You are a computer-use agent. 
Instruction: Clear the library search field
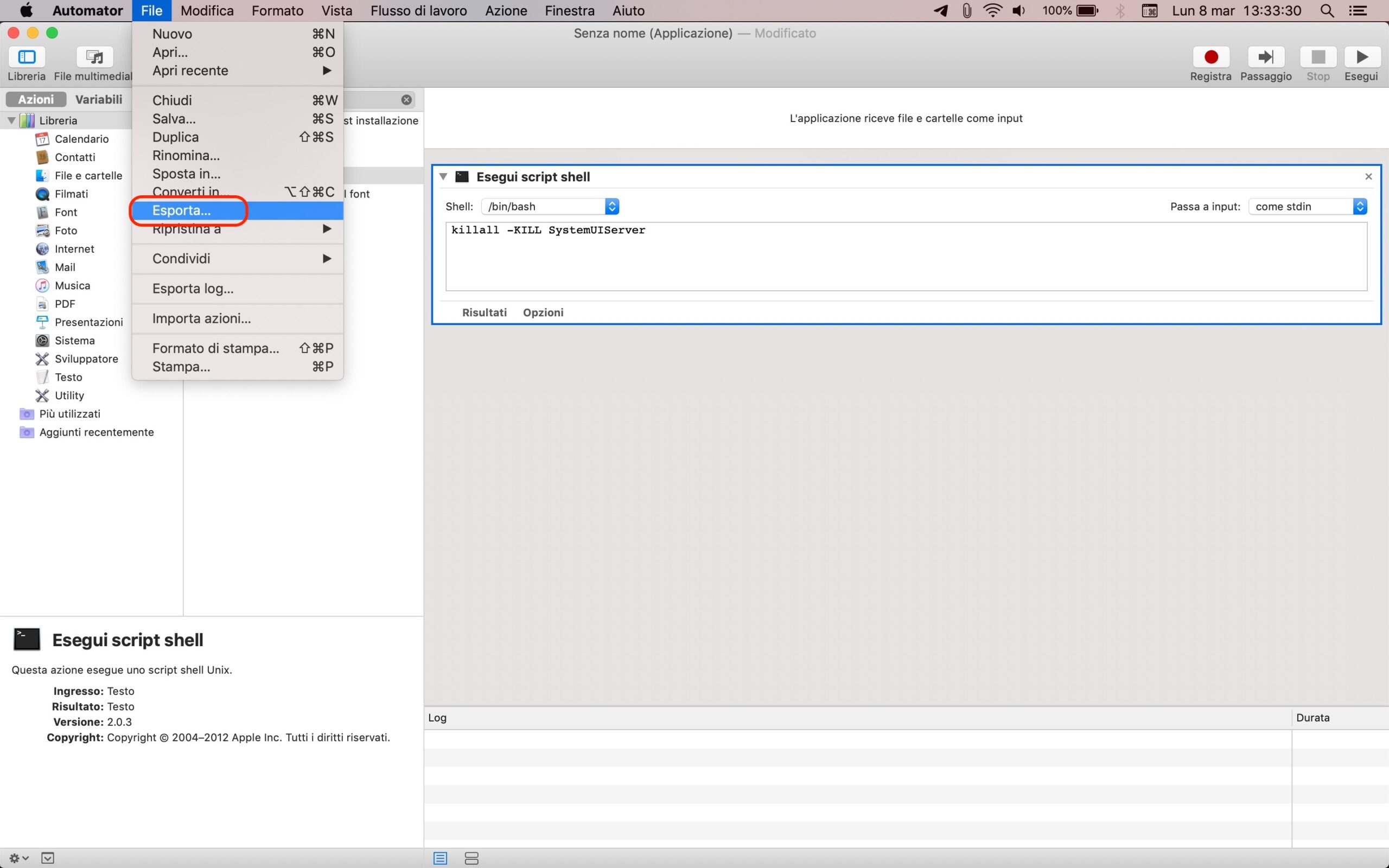pos(406,100)
